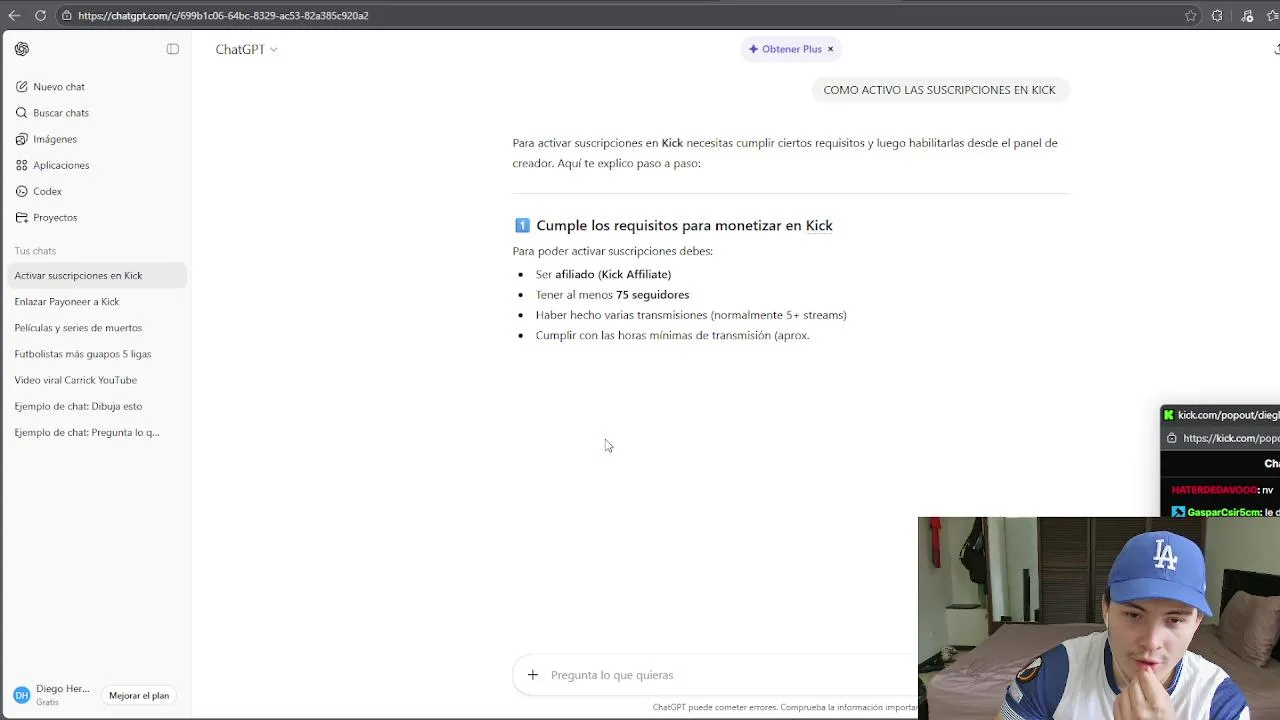Click the Aplicaciones grid icon
Image resolution: width=1280 pixels, height=720 pixels.
click(x=22, y=165)
